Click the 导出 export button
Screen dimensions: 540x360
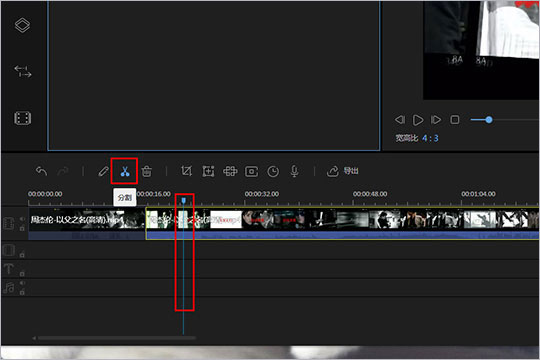(x=343, y=171)
